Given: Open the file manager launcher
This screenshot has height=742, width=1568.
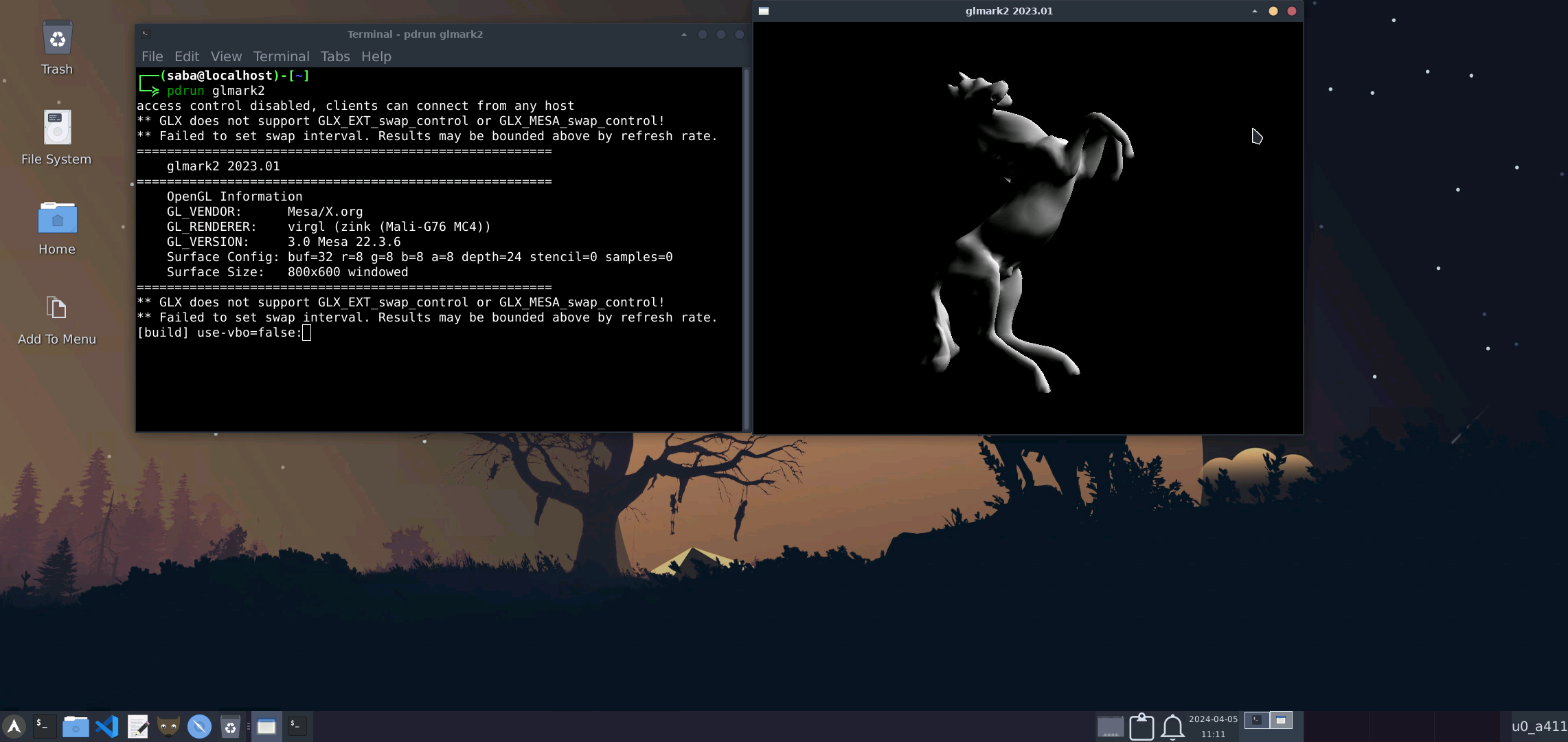Looking at the screenshot, I should pos(76,726).
